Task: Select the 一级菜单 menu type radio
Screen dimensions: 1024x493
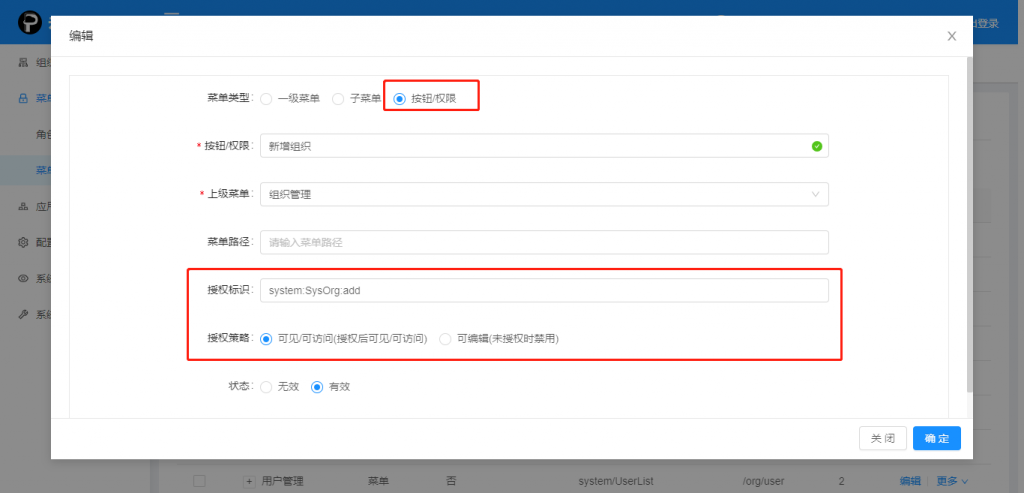Action: click(266, 99)
